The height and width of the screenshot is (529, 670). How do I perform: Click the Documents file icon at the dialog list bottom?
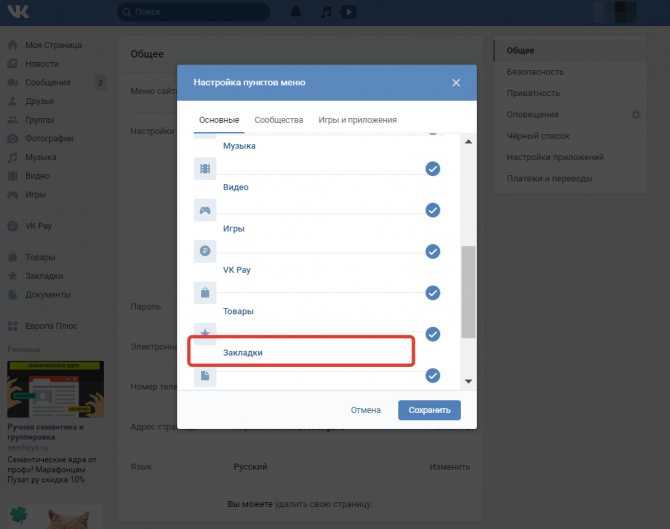click(205, 376)
